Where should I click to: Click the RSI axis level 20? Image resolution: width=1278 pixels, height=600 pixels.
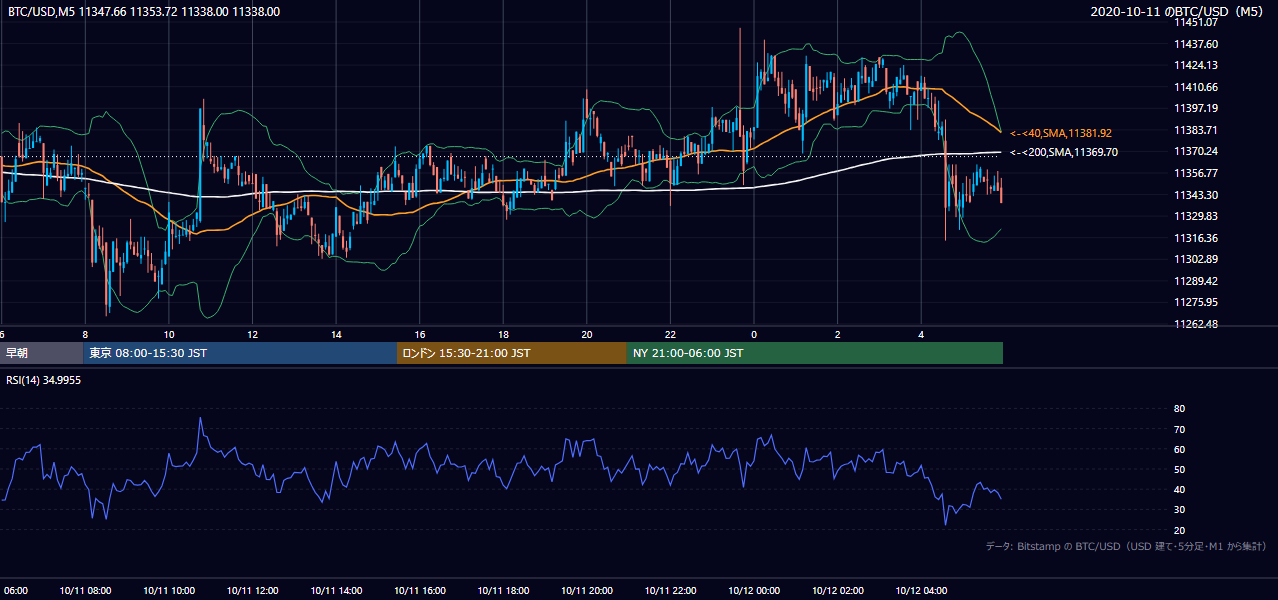tap(1179, 530)
